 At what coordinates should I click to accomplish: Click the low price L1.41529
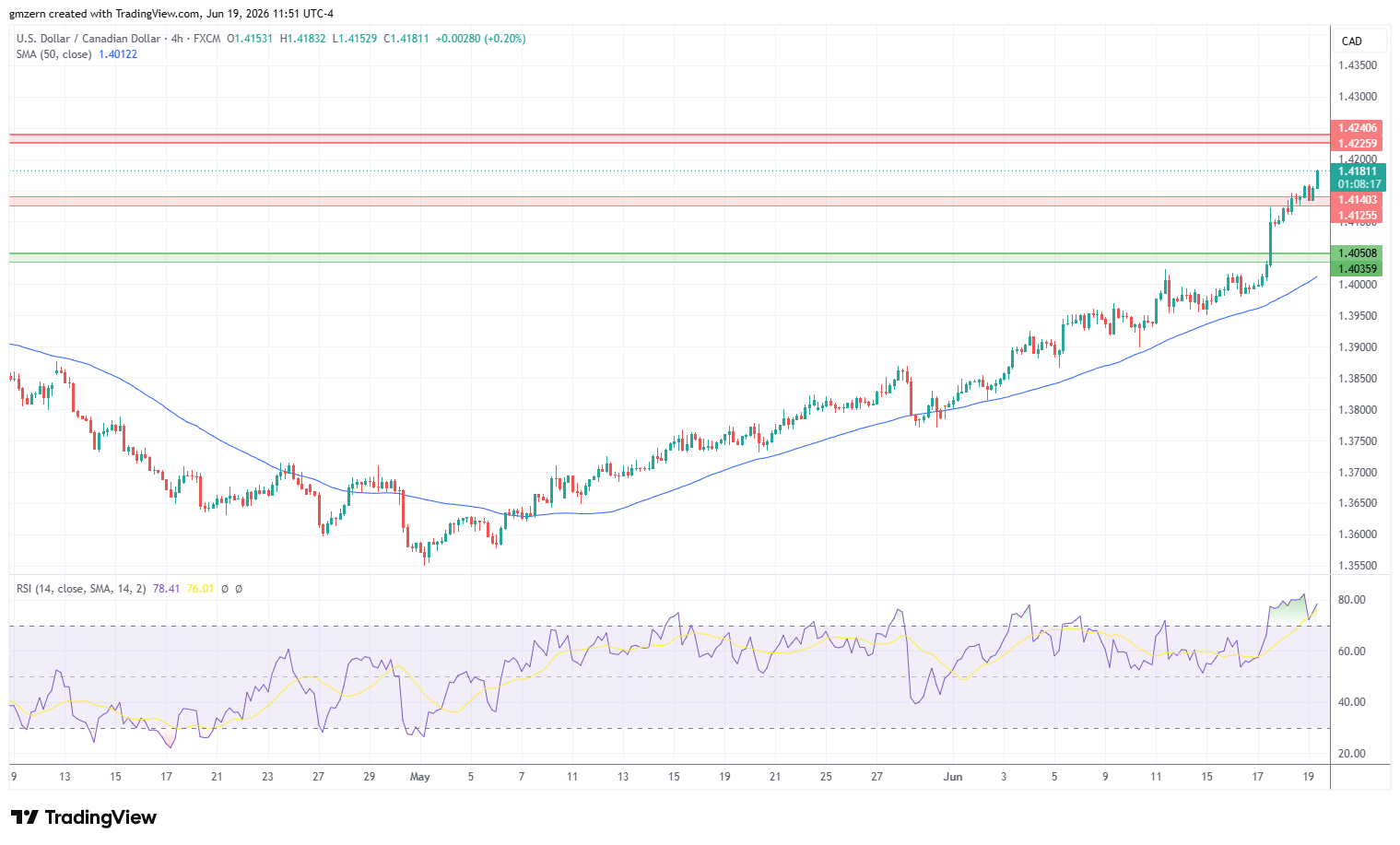[x=354, y=39]
